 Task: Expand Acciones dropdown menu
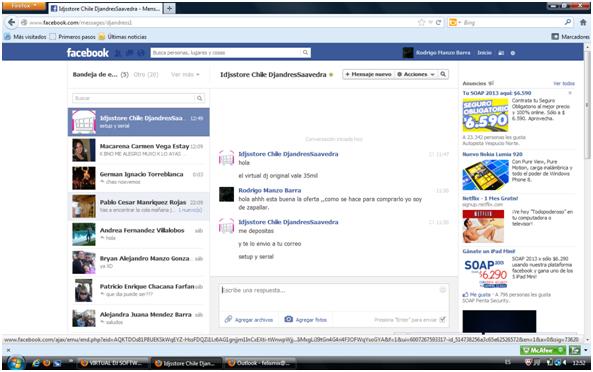click(x=415, y=74)
